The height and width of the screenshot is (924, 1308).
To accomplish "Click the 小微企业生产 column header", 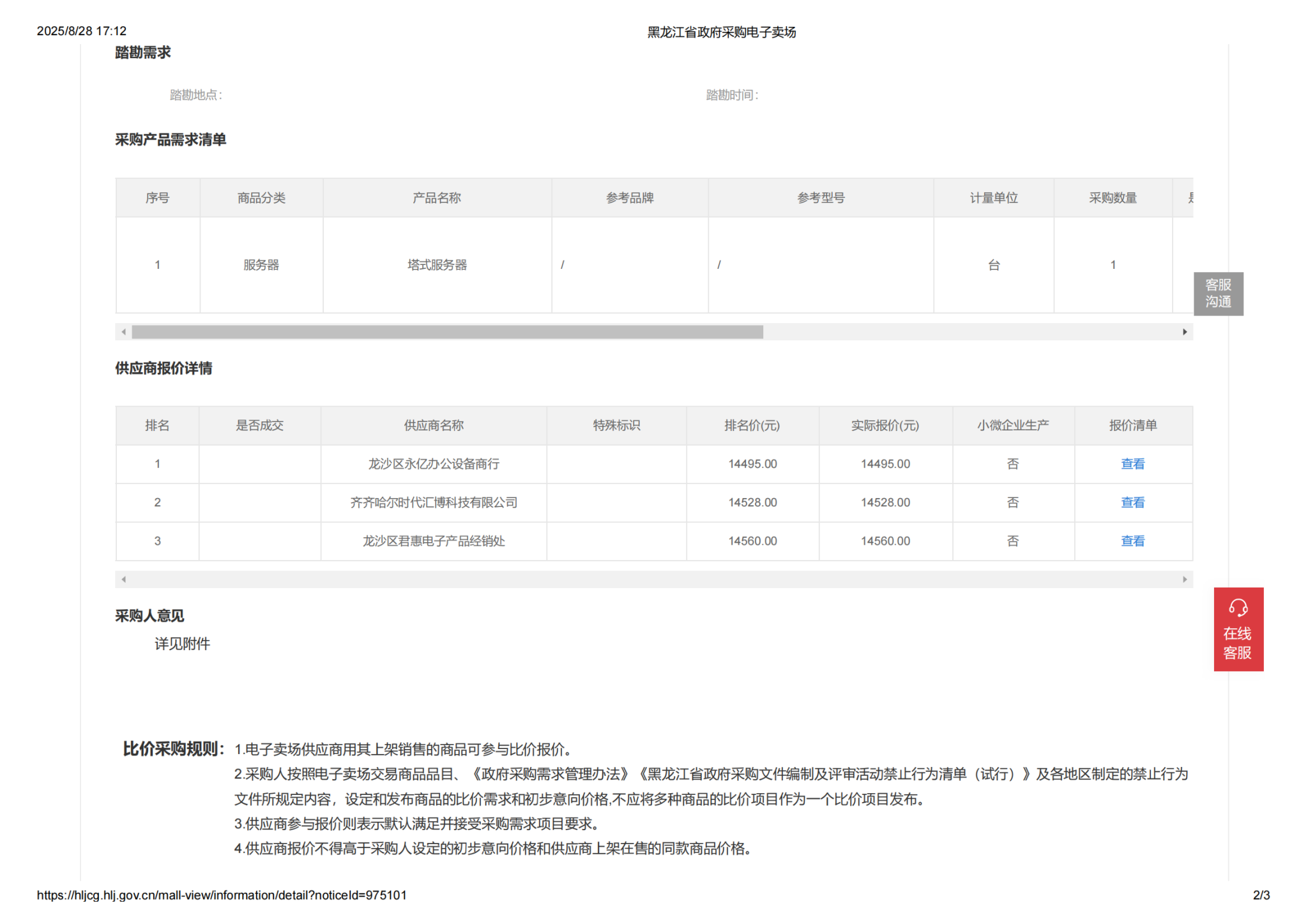I will [x=1013, y=425].
